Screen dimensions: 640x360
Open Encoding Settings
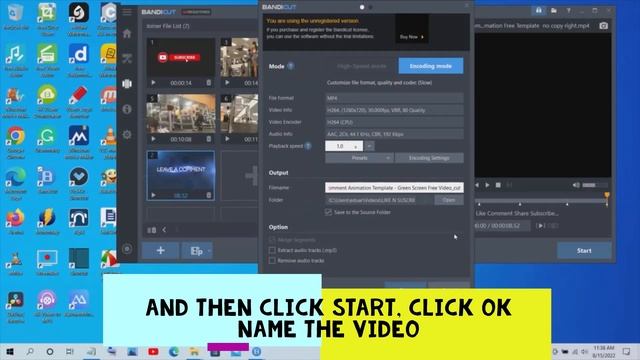click(x=429, y=158)
